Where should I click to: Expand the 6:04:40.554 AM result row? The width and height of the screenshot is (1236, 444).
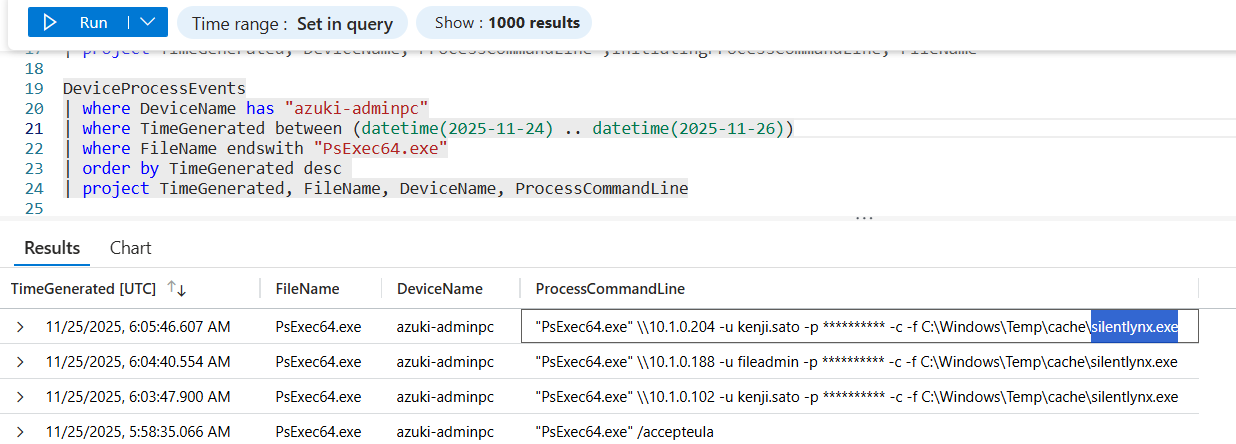[x=20, y=361]
